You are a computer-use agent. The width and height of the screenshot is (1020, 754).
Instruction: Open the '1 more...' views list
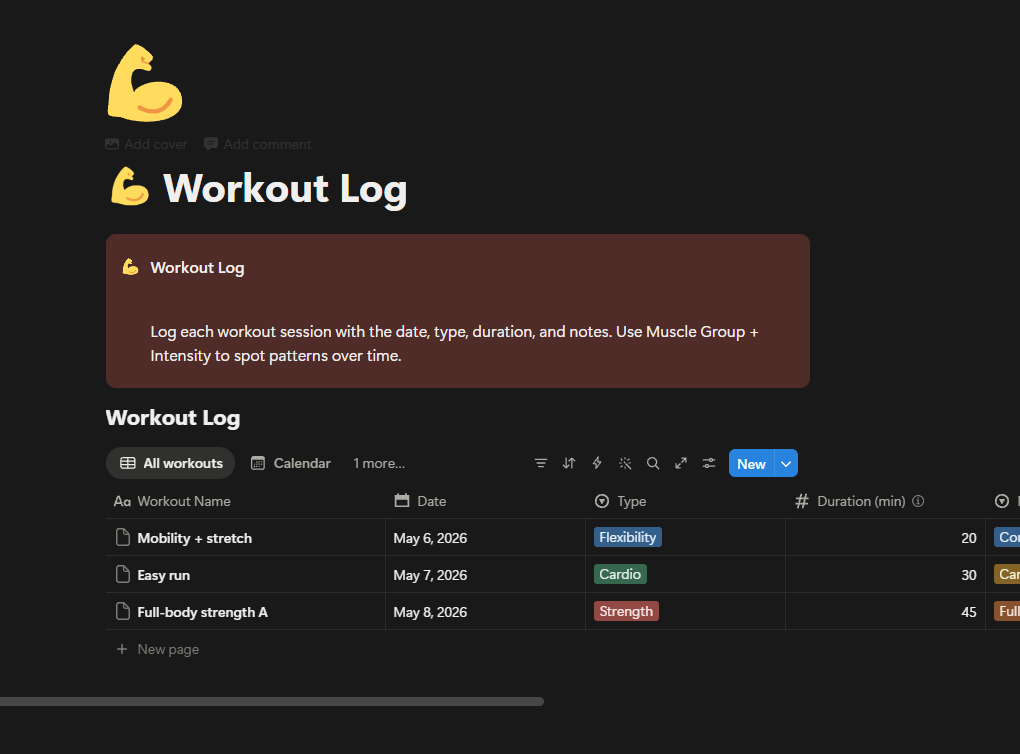pos(379,463)
